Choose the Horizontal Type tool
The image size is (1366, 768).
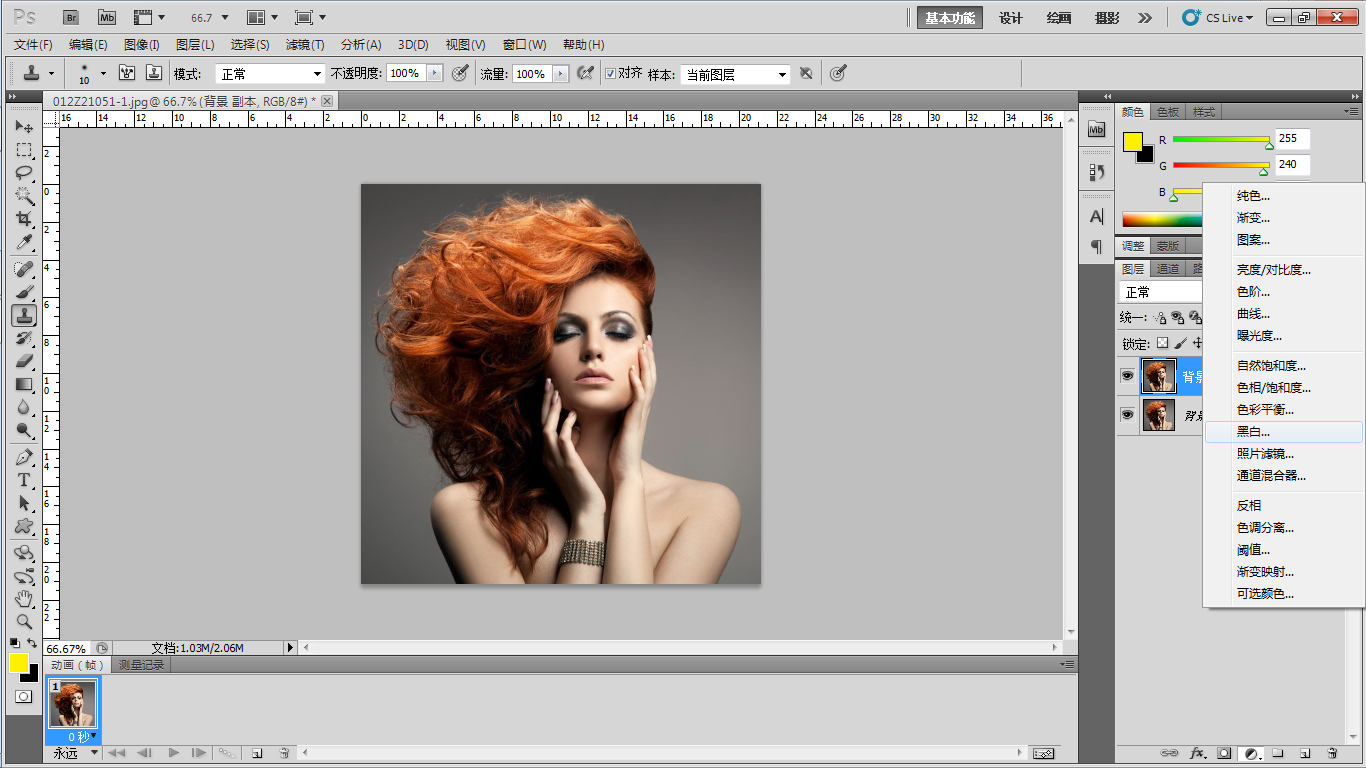click(24, 480)
